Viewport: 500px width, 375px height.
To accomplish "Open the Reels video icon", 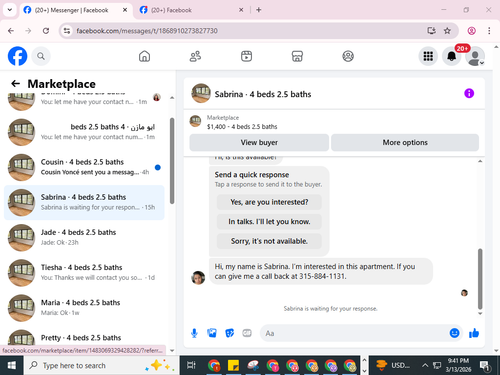I will click(x=246, y=56).
